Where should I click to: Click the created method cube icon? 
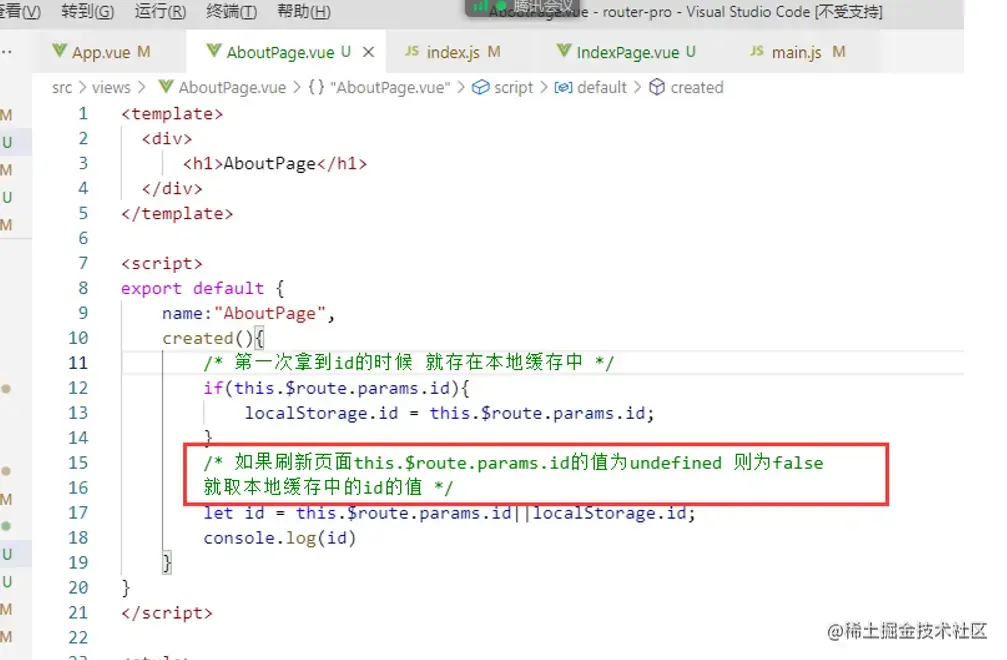coord(656,87)
